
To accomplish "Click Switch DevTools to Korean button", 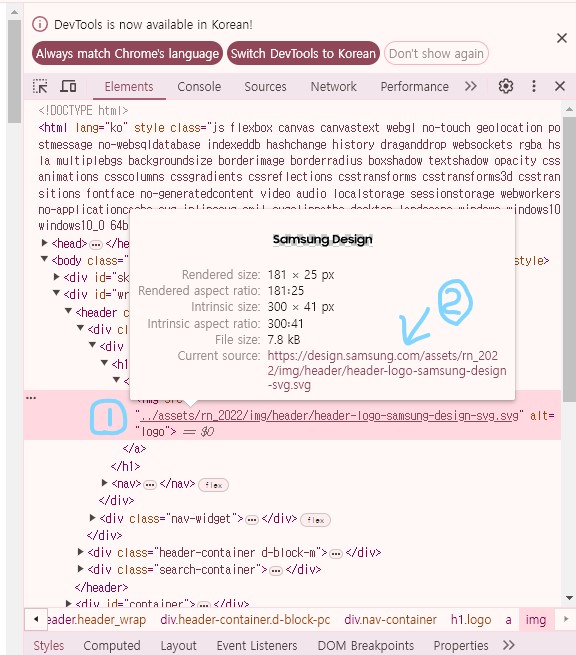I will 303,53.
